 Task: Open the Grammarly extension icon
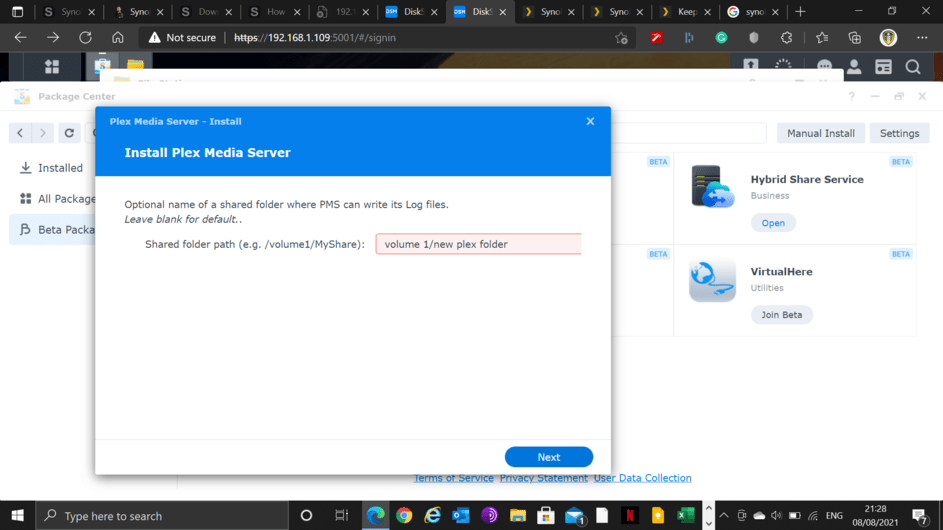pyautogui.click(x=721, y=37)
